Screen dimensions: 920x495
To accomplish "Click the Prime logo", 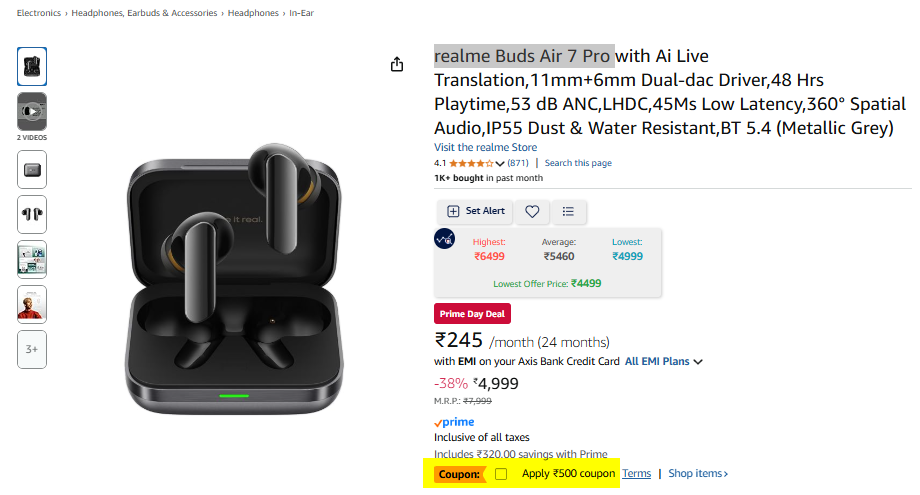I will (454, 422).
